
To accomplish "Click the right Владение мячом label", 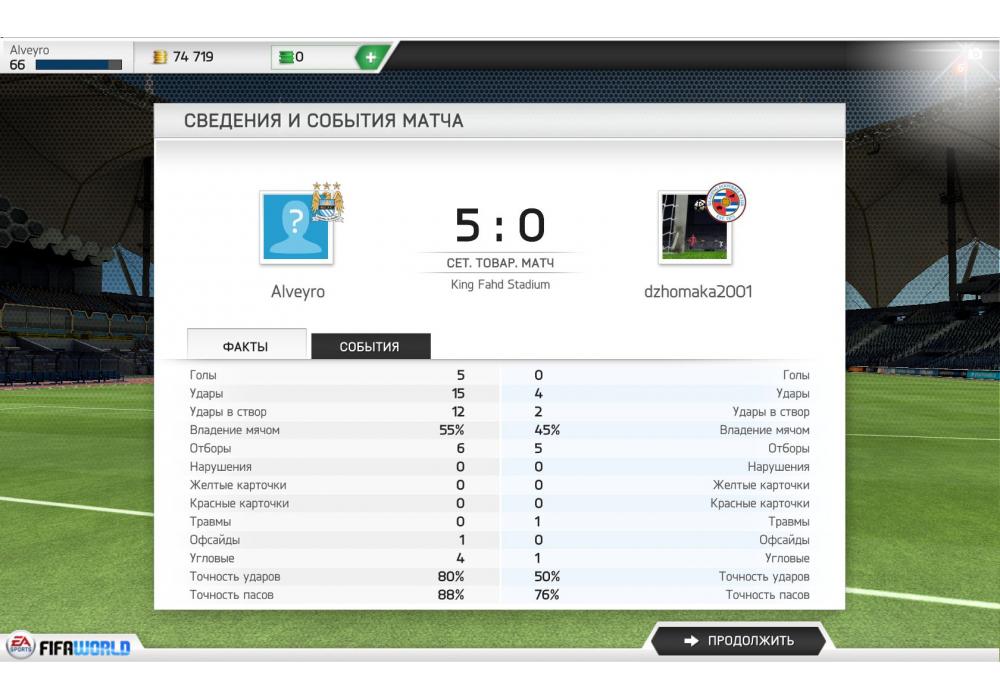I will click(x=765, y=430).
